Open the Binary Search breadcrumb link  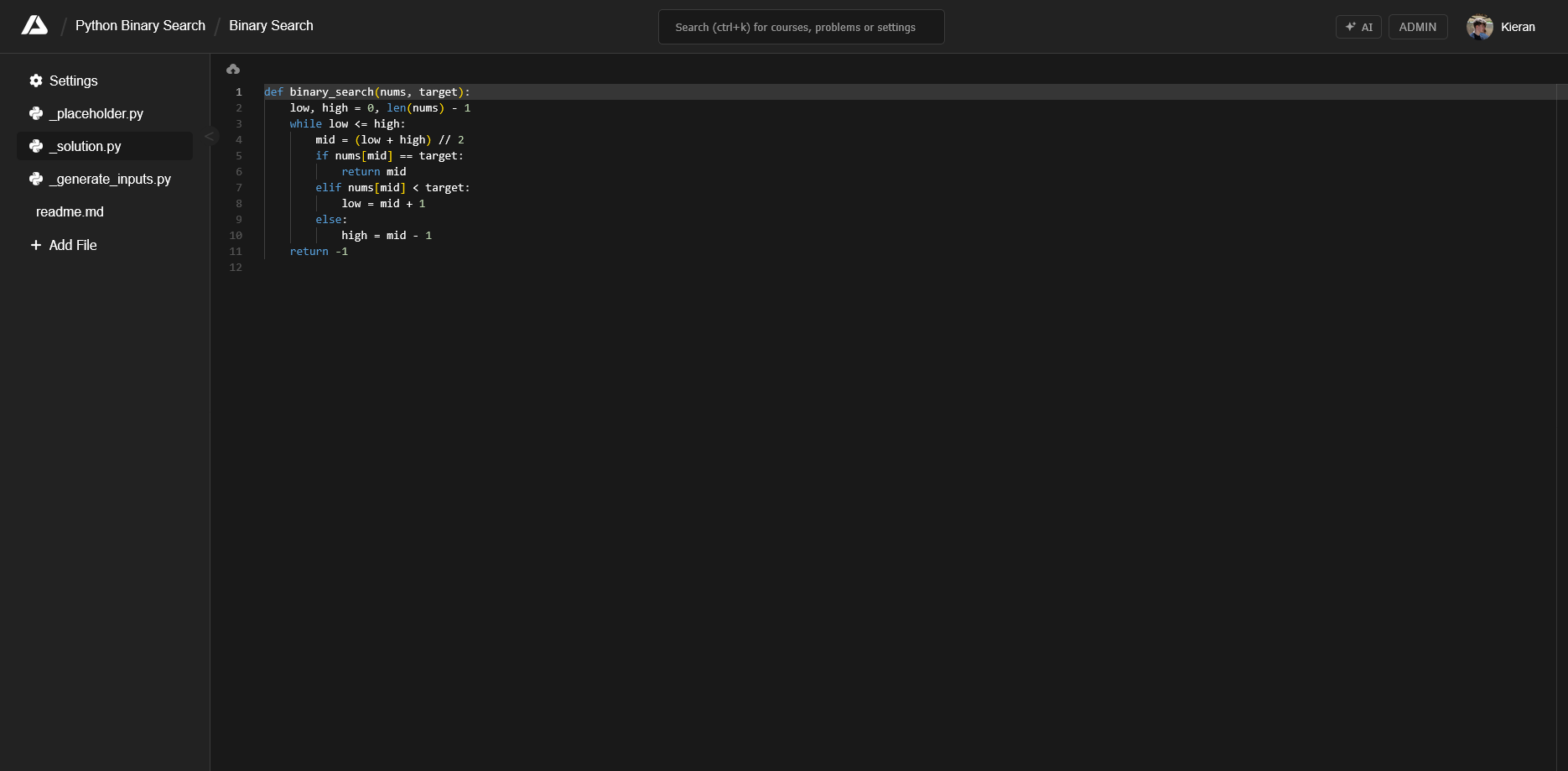[271, 26]
